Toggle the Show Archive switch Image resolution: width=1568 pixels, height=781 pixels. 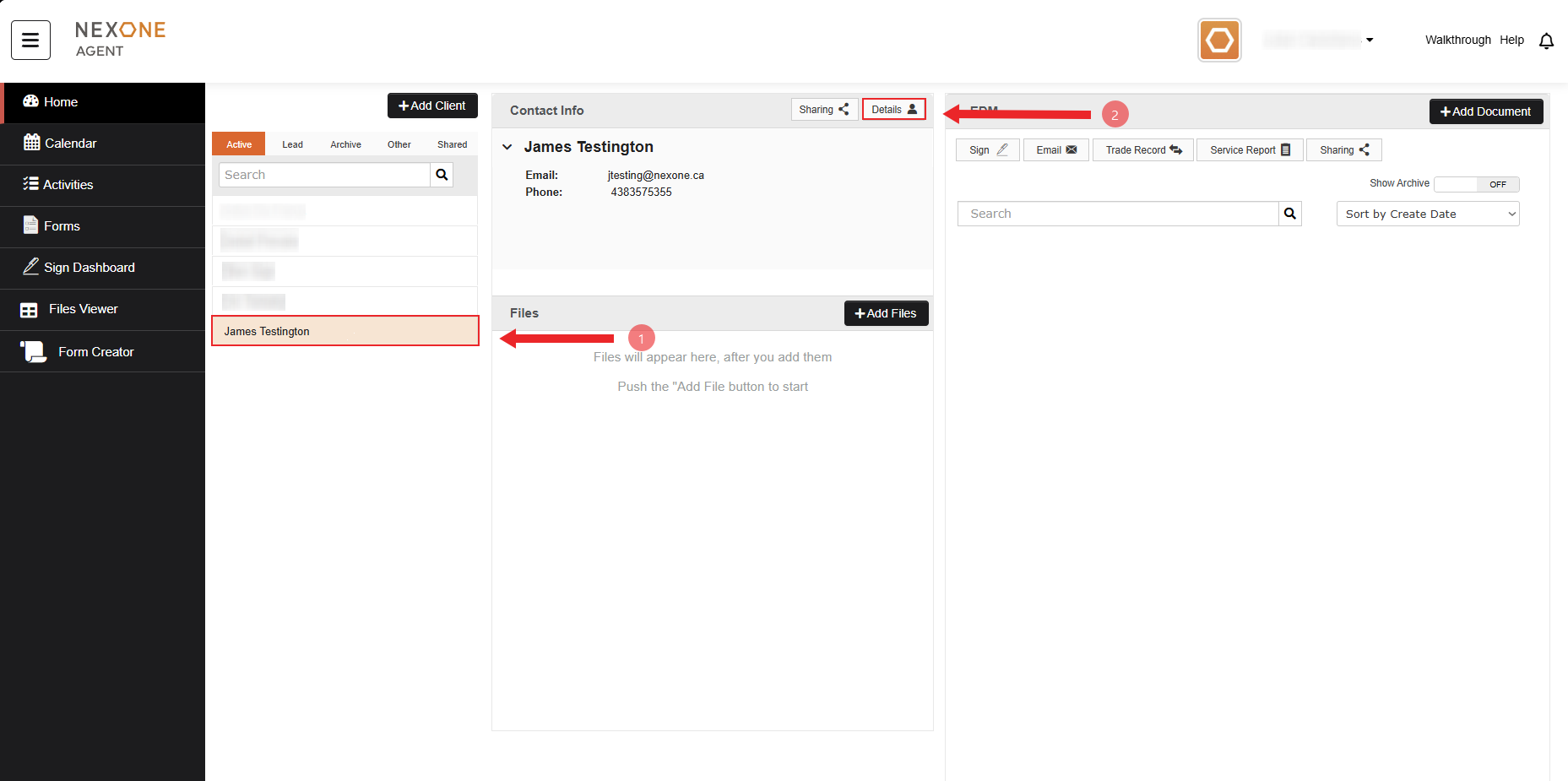click(x=1476, y=184)
